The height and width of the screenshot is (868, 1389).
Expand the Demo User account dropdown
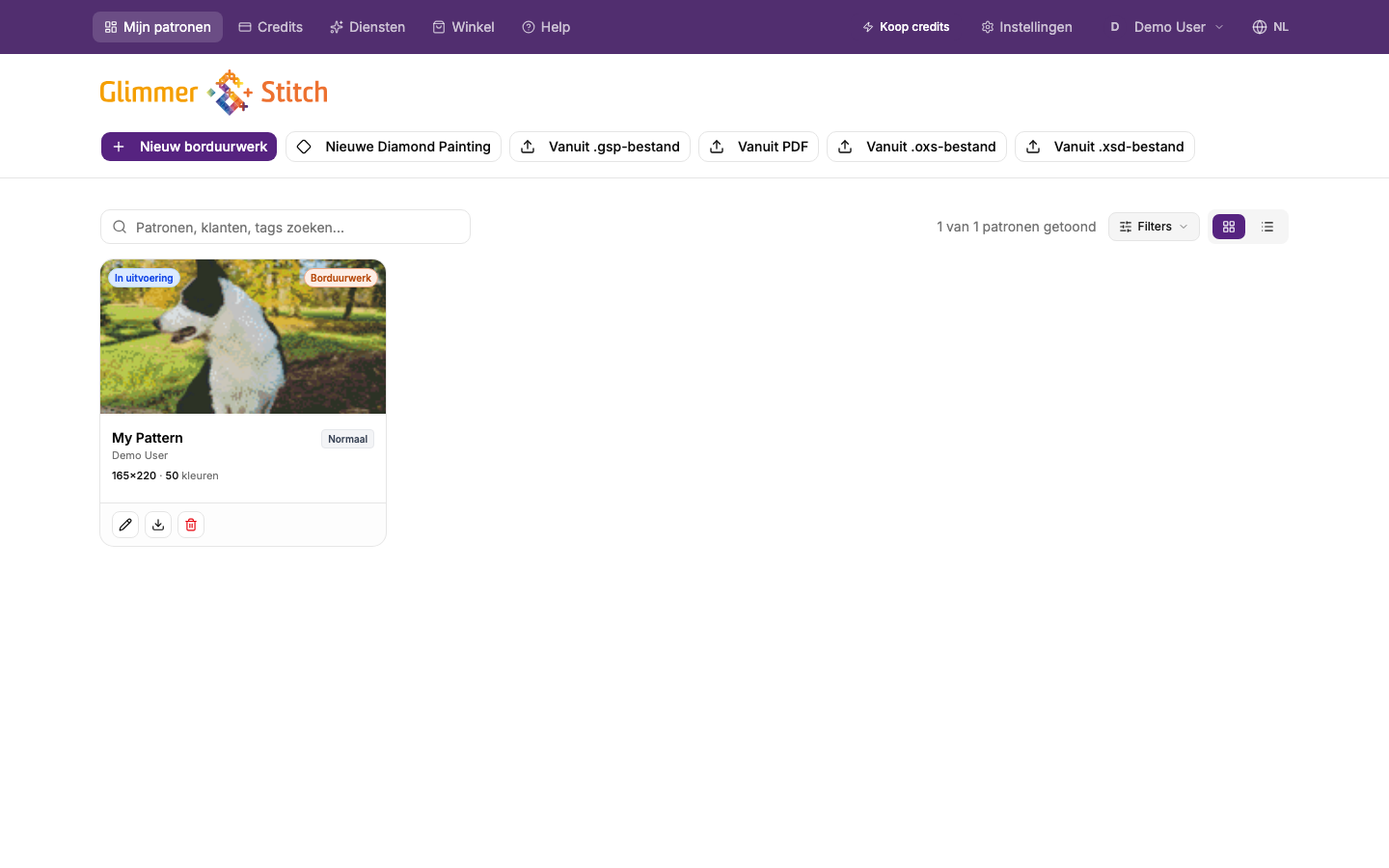(x=1165, y=27)
